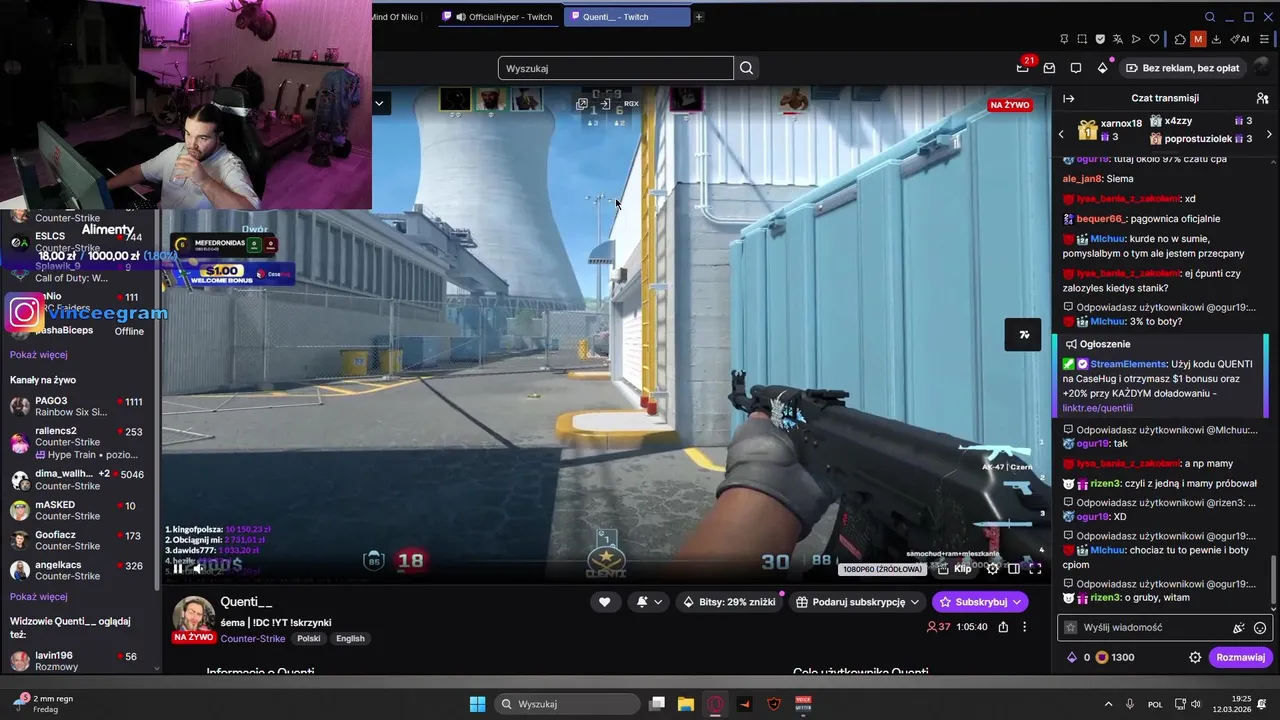Show previous gift leaderboard entry
1280x720 pixels.
point(1062,134)
